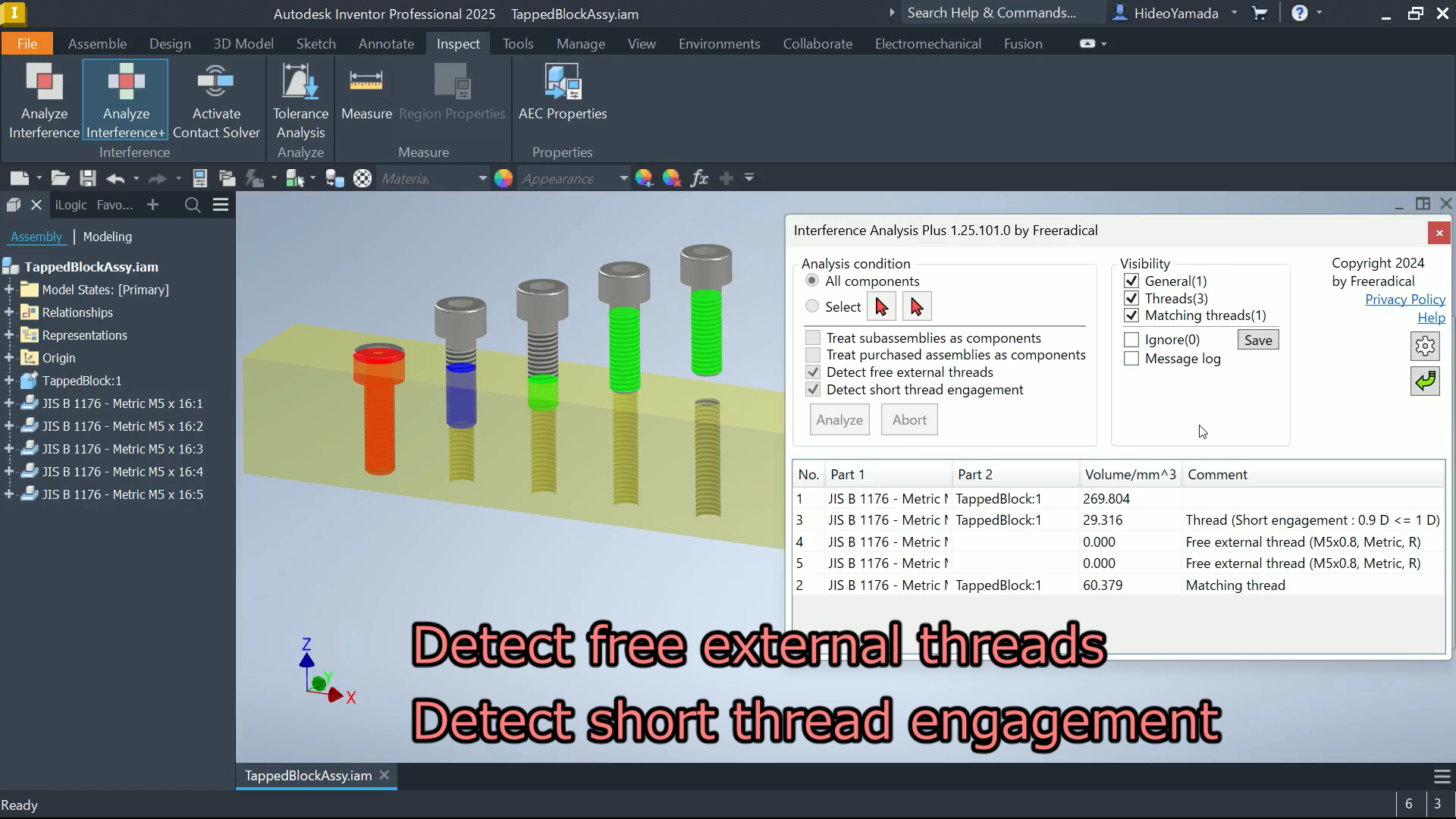
Task: Open the Appearance dropdown
Action: [x=623, y=179]
